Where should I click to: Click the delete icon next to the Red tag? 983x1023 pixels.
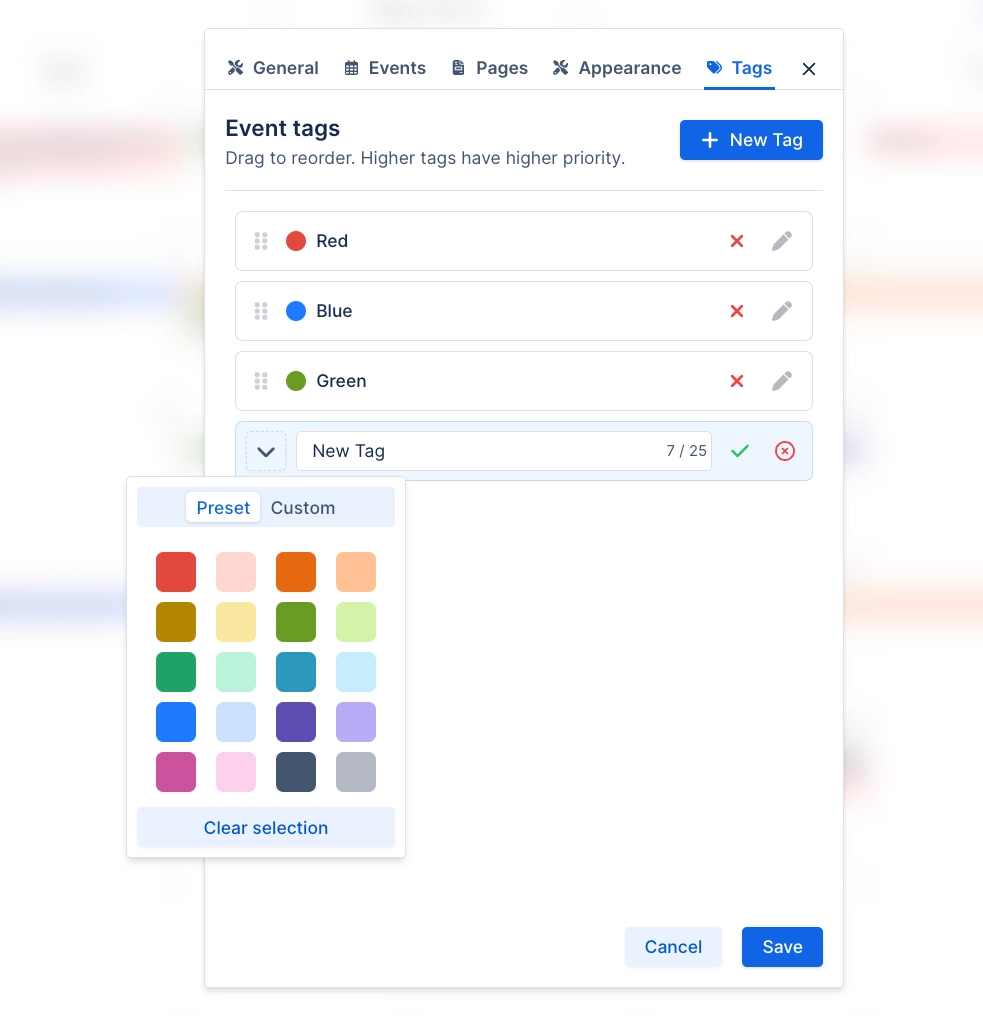pyautogui.click(x=737, y=241)
